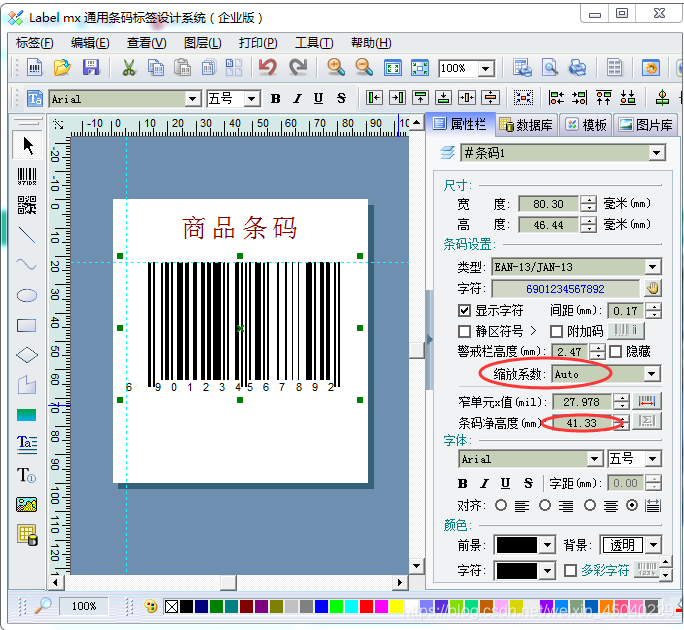Open the #条码1 object dropdown
Screen dimensions: 684x630
[x=656, y=153]
